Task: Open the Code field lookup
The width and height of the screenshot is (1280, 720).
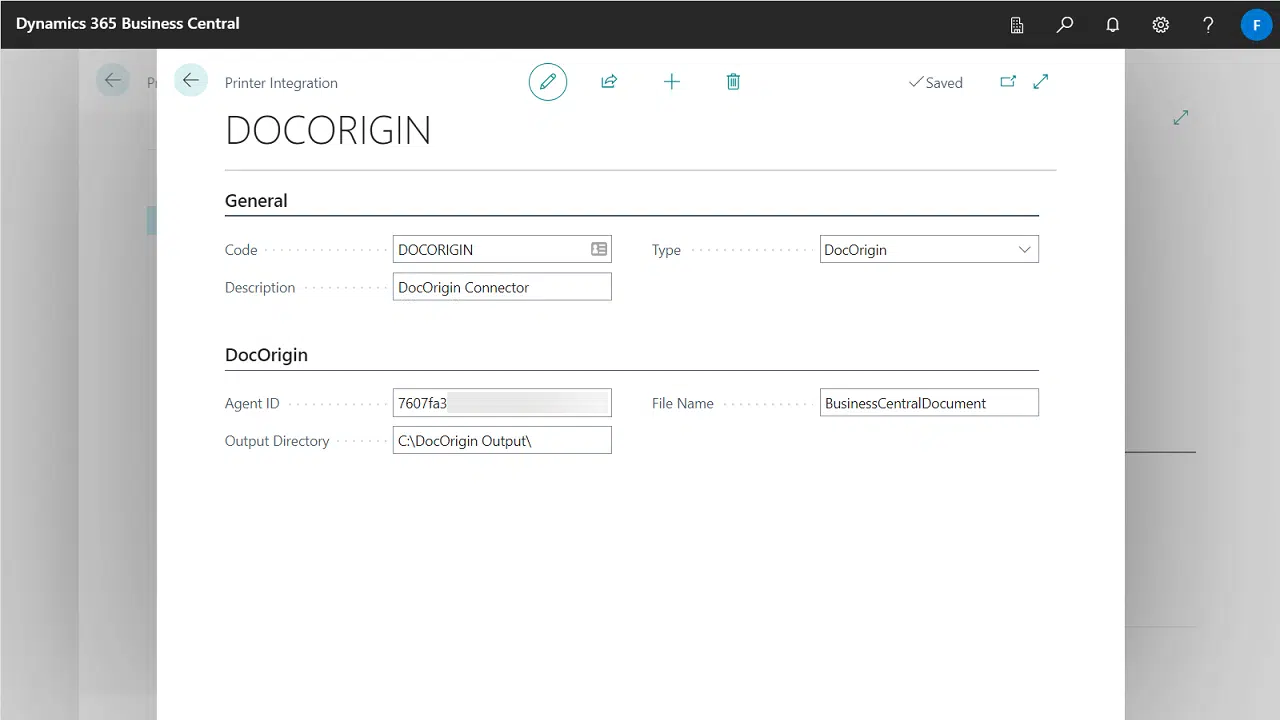Action: tap(598, 249)
